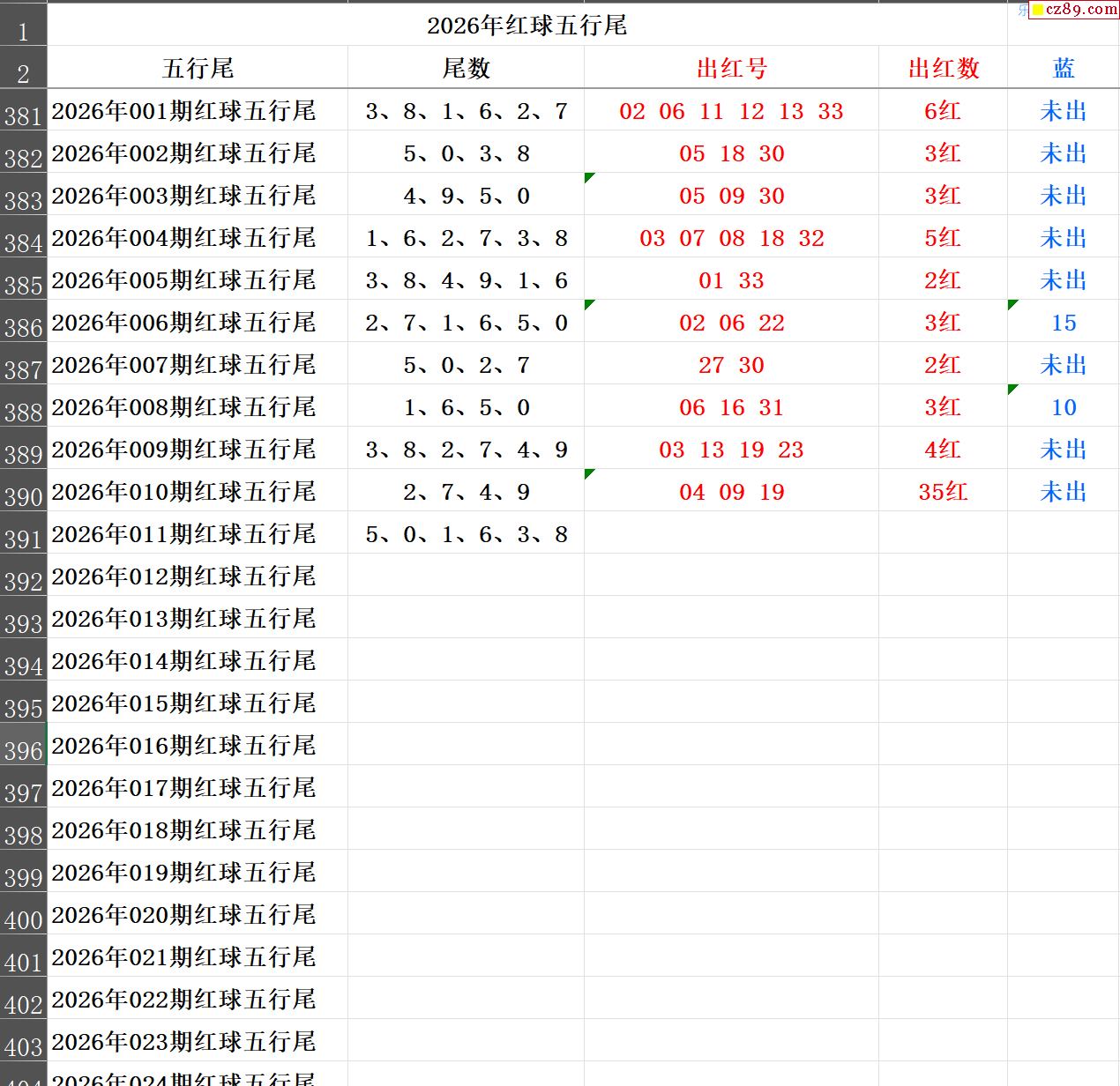This screenshot has width=1120, height=1086.
Task: Select the 出红数 header cell
Action: tap(943, 68)
